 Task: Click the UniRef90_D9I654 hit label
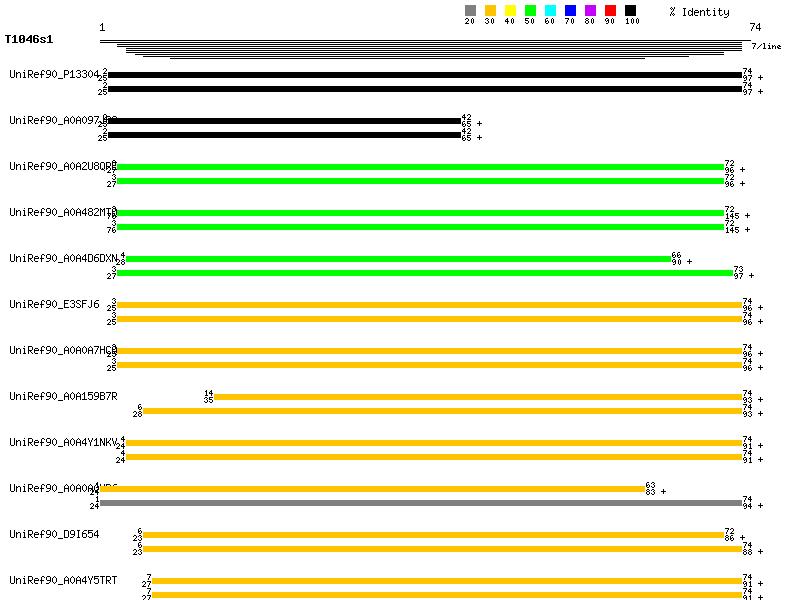(x=54, y=535)
